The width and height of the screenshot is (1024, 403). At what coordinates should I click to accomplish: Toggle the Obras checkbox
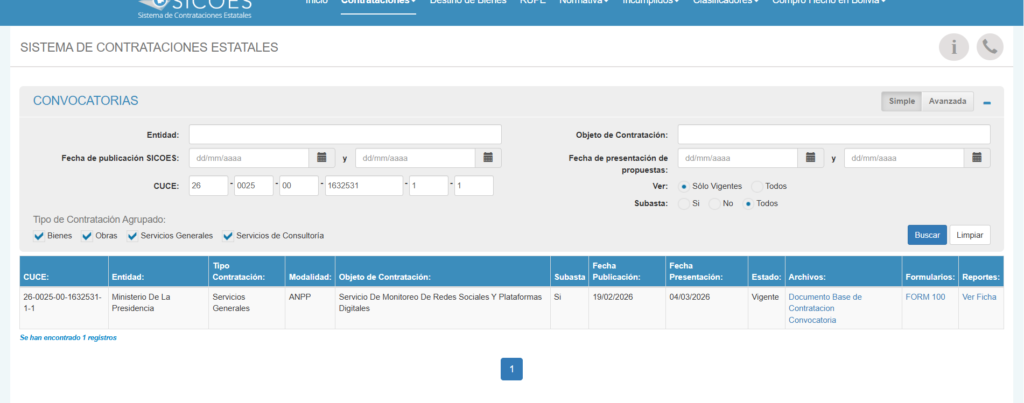87,236
